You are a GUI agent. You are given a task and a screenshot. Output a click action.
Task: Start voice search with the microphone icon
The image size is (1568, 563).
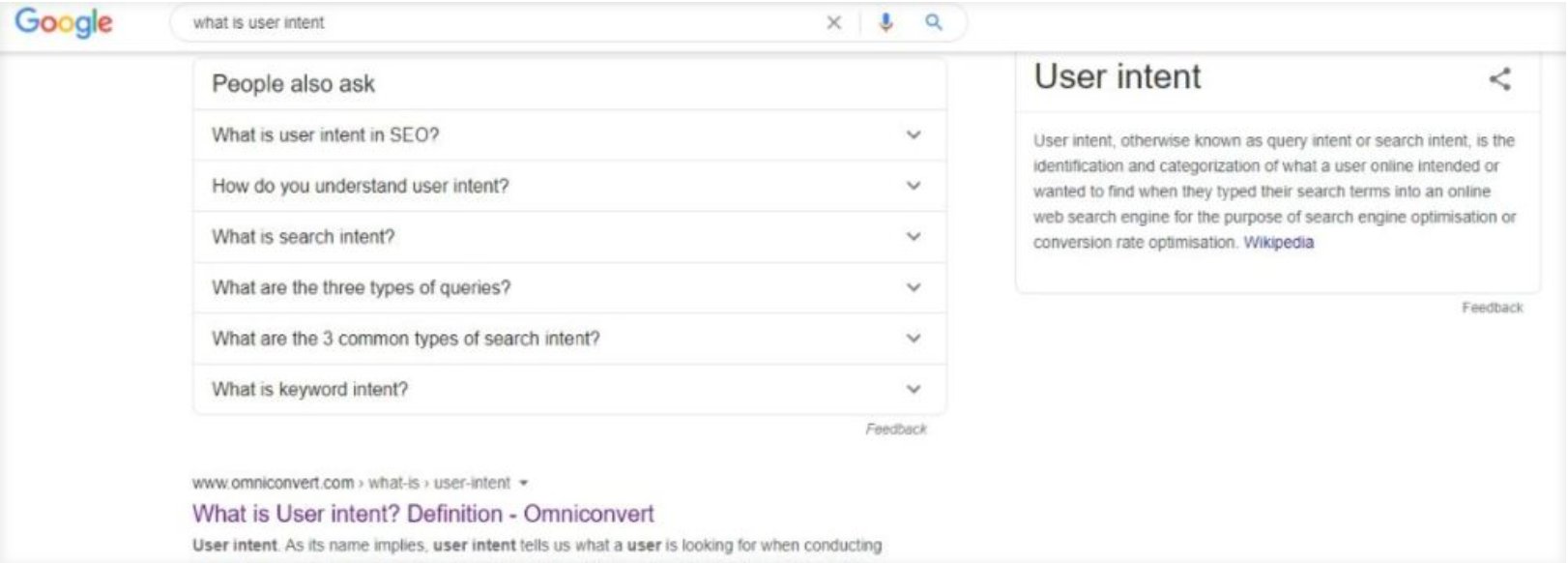pyautogui.click(x=885, y=21)
